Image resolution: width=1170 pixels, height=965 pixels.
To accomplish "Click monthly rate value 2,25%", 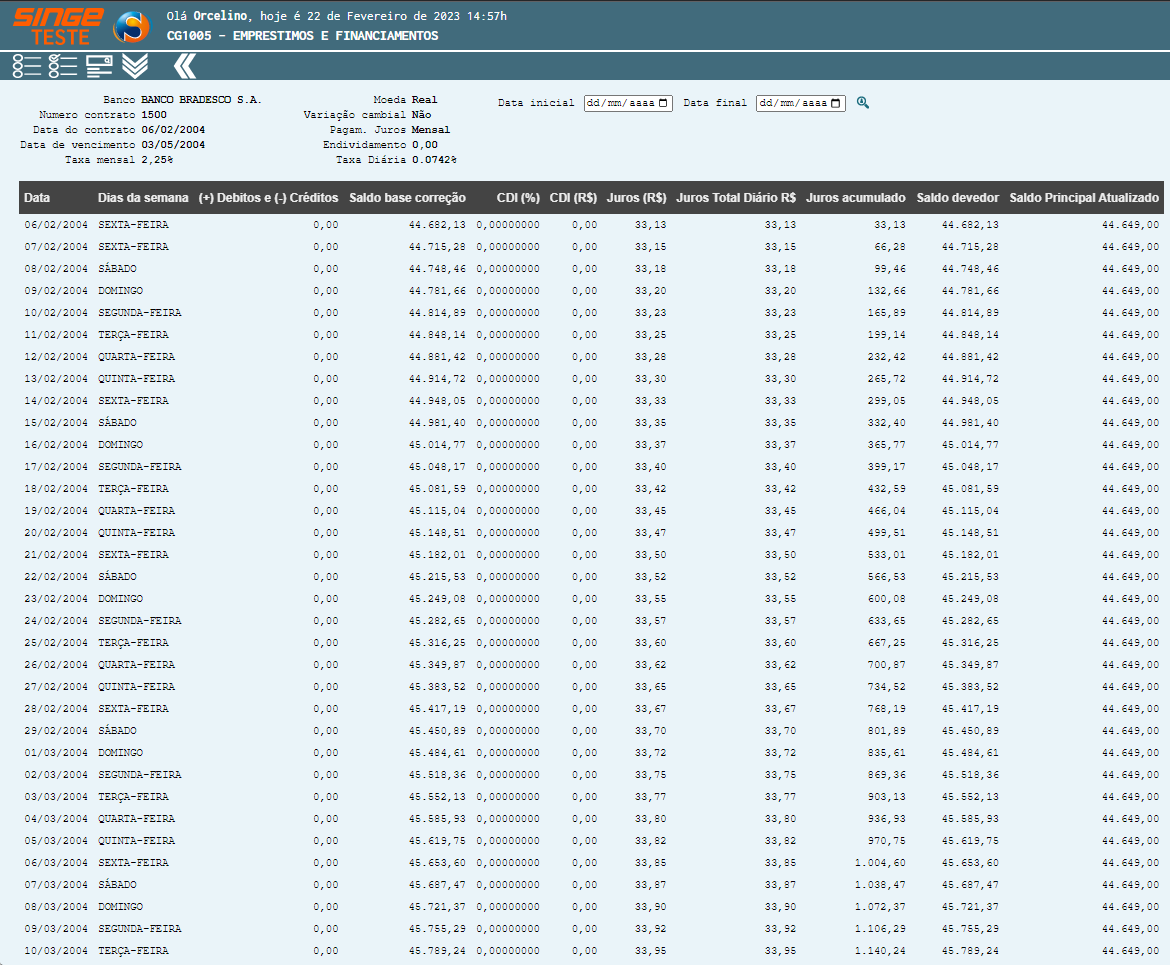I will click(x=157, y=160).
